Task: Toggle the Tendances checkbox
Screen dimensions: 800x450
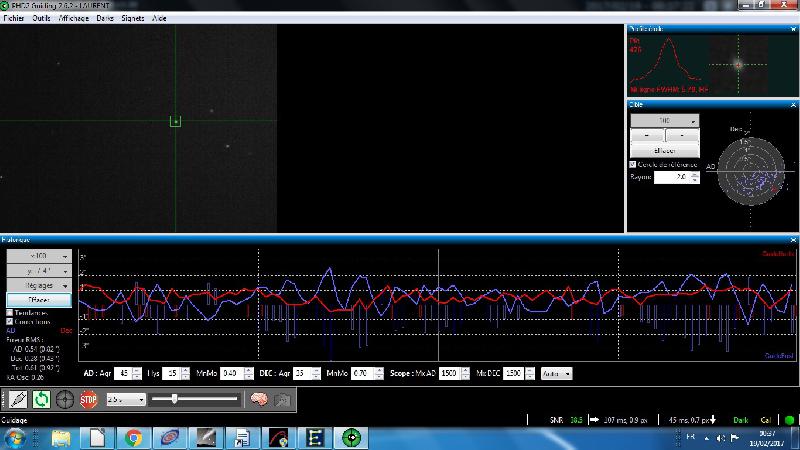Action: [x=10, y=313]
